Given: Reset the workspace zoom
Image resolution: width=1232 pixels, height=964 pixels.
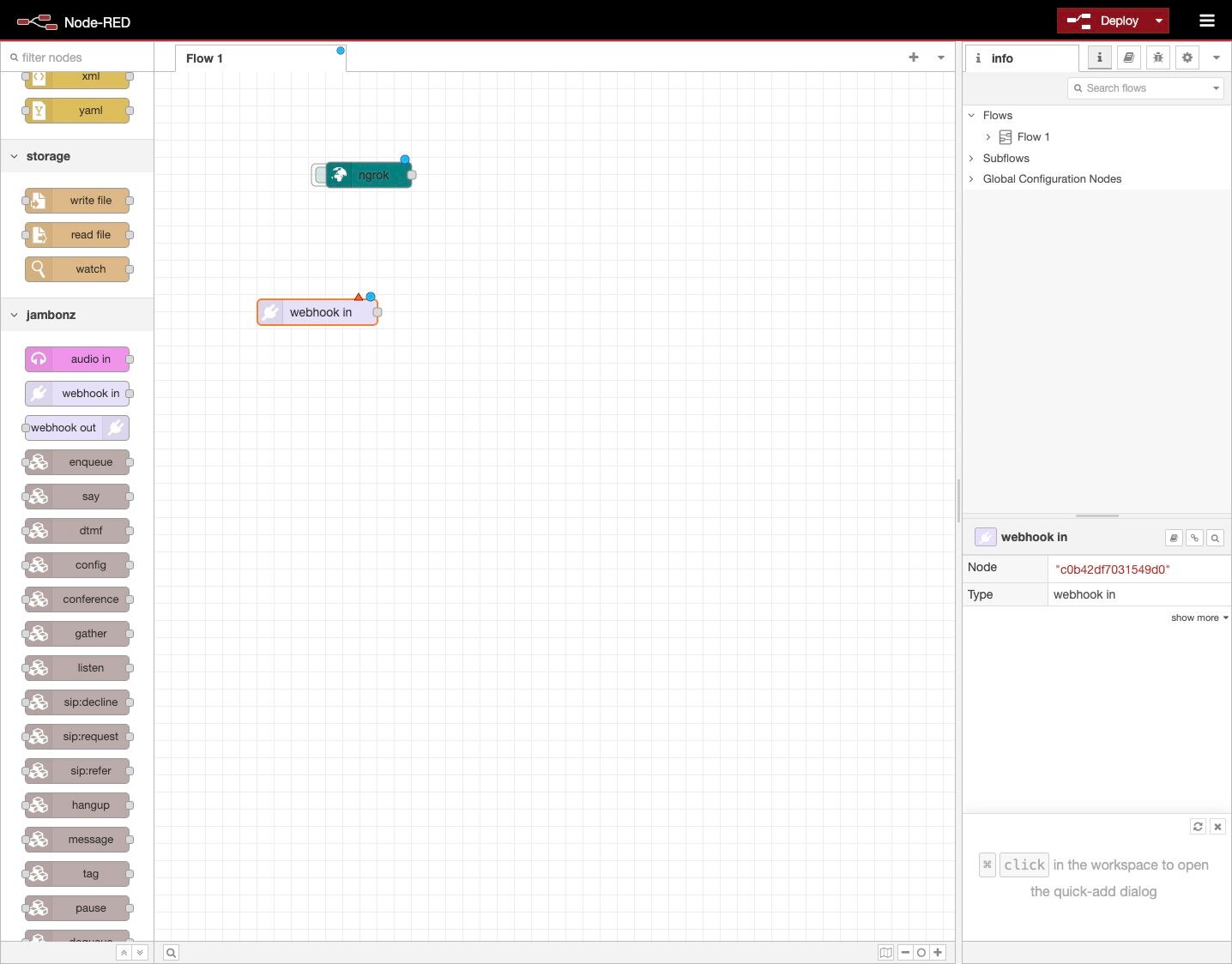Looking at the screenshot, I should tap(921, 953).
